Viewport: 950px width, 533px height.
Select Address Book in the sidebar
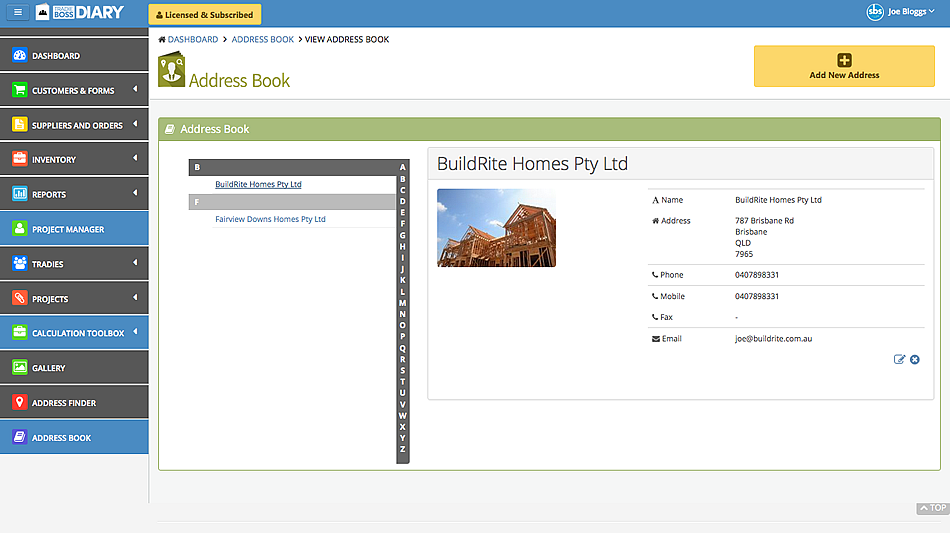(x=74, y=437)
